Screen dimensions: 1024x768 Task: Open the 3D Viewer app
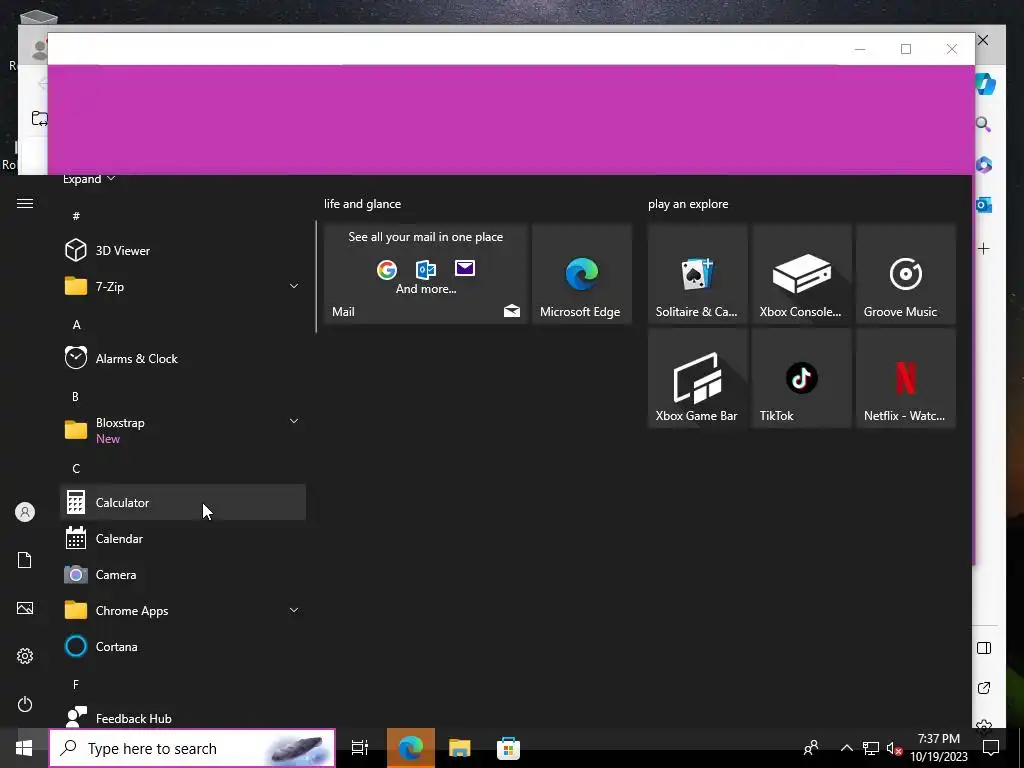click(183, 250)
